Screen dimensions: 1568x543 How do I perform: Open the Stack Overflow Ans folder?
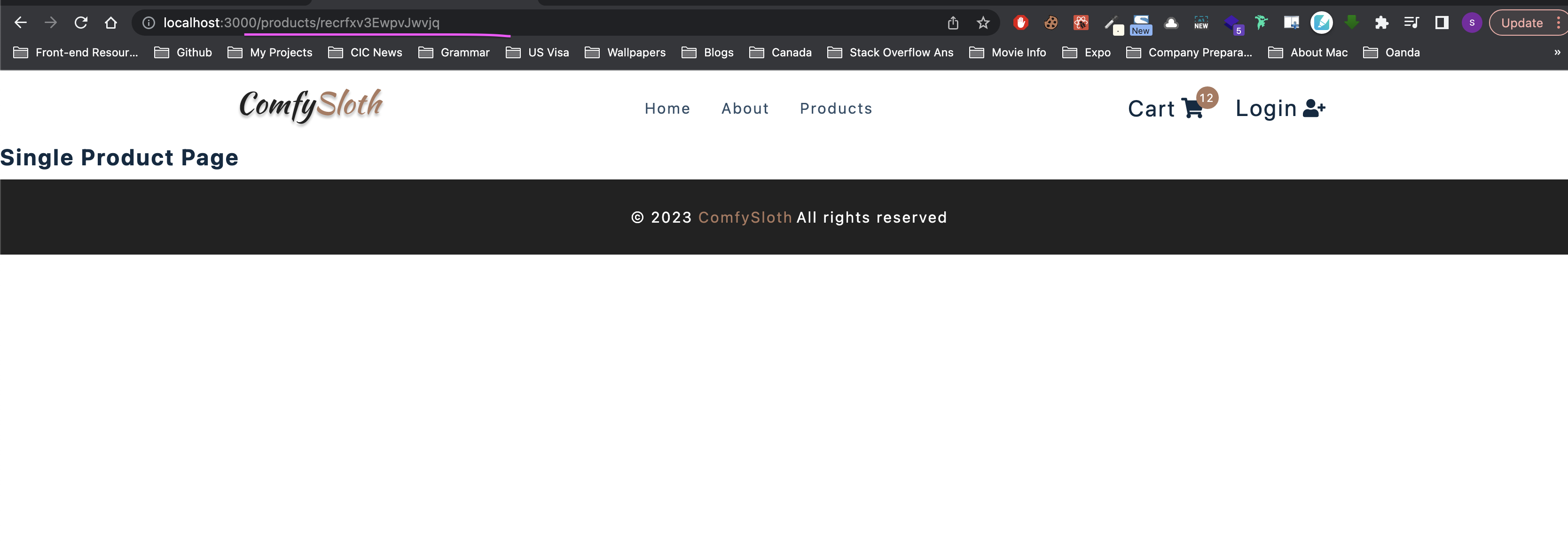(x=890, y=52)
